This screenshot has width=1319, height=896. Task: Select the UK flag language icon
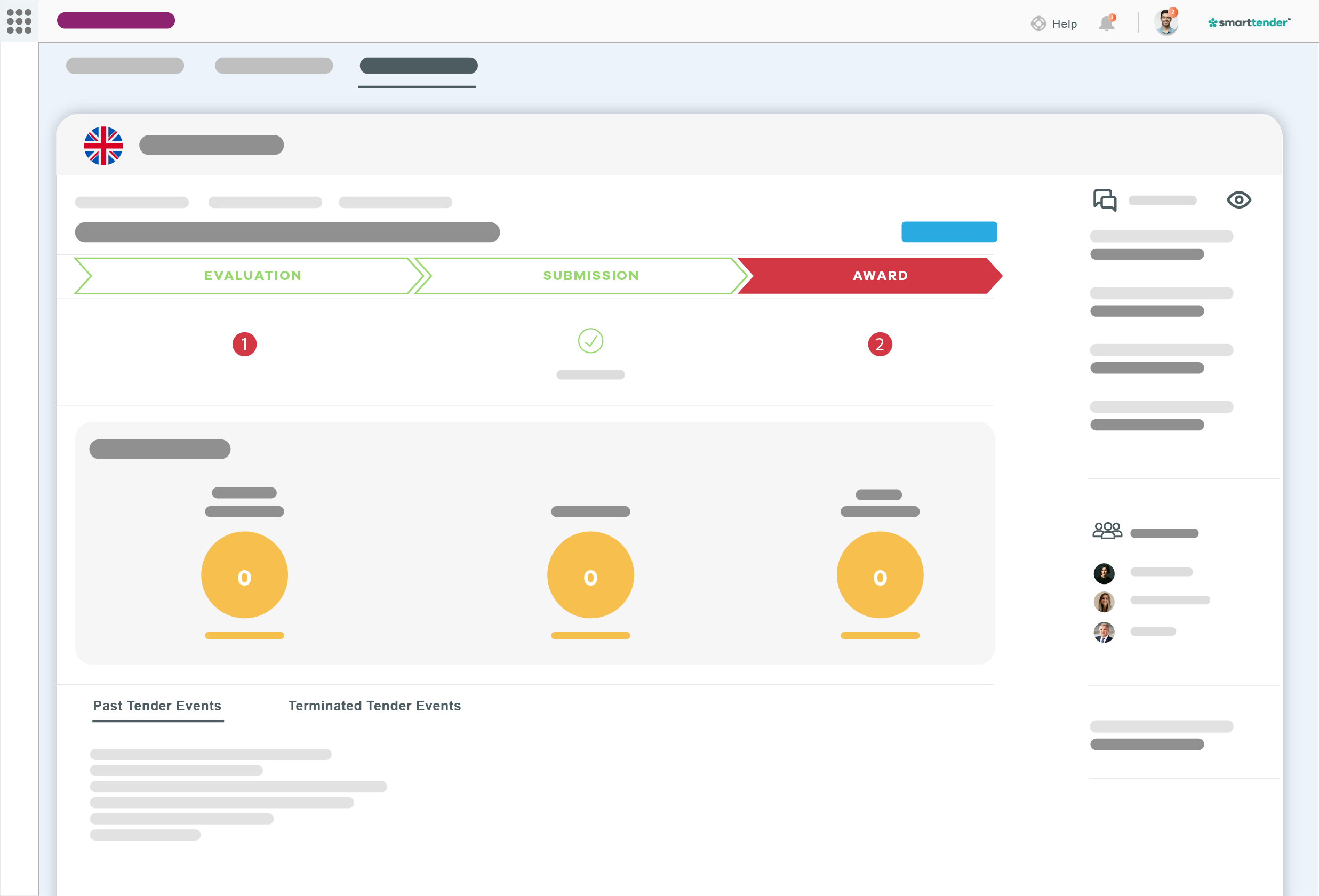(103, 146)
